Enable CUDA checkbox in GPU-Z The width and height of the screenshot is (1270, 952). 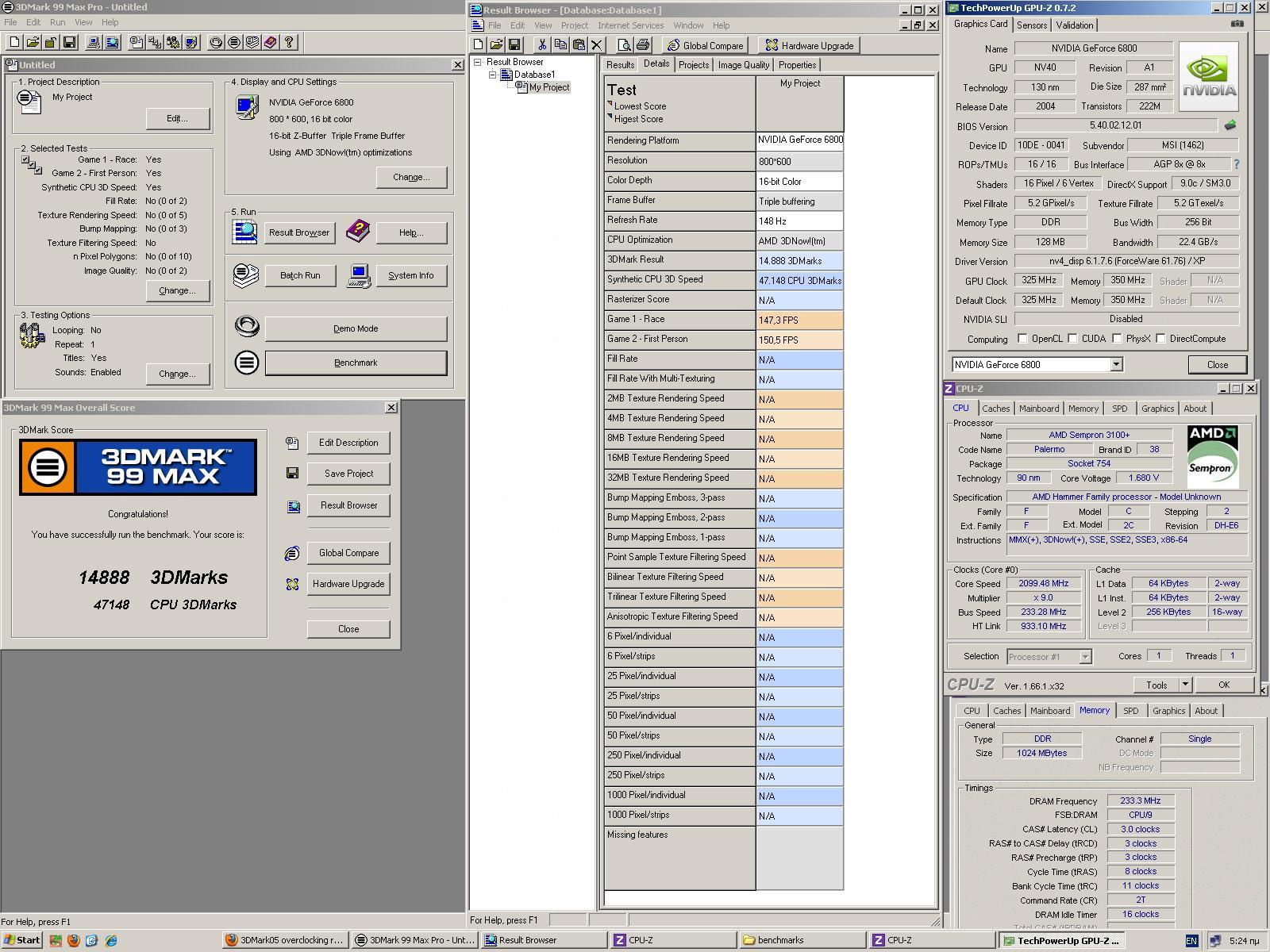1072,338
